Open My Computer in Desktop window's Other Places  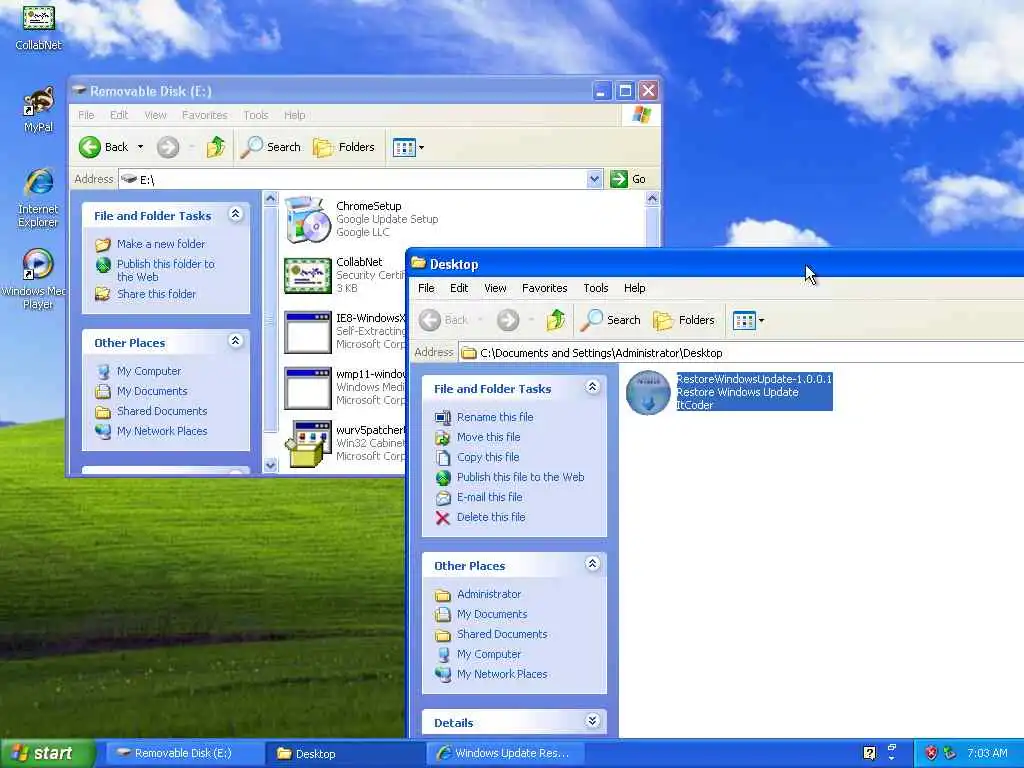(489, 654)
